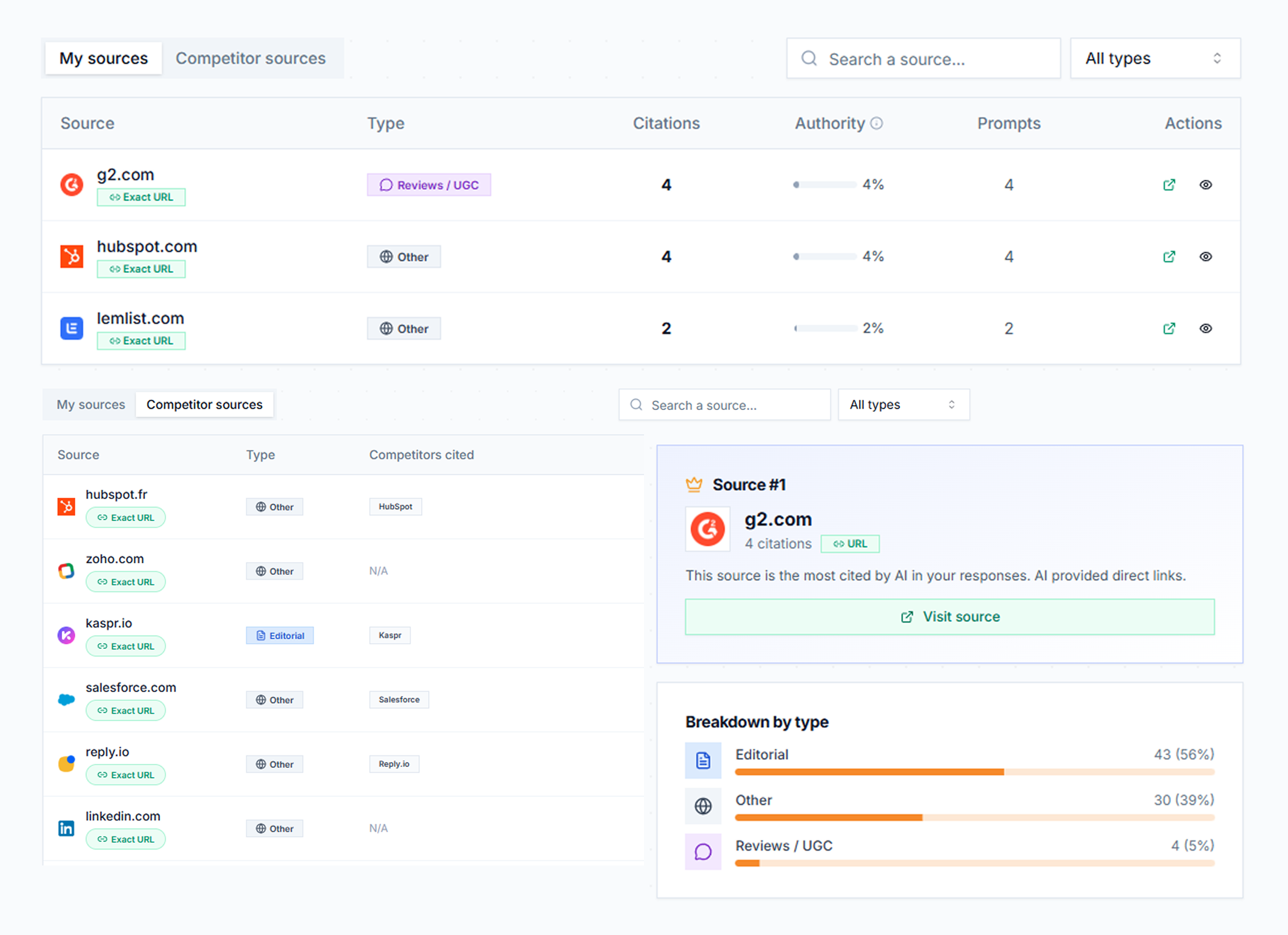This screenshot has height=935, width=1288.
Task: Click the Authority info icon
Action: point(877,123)
